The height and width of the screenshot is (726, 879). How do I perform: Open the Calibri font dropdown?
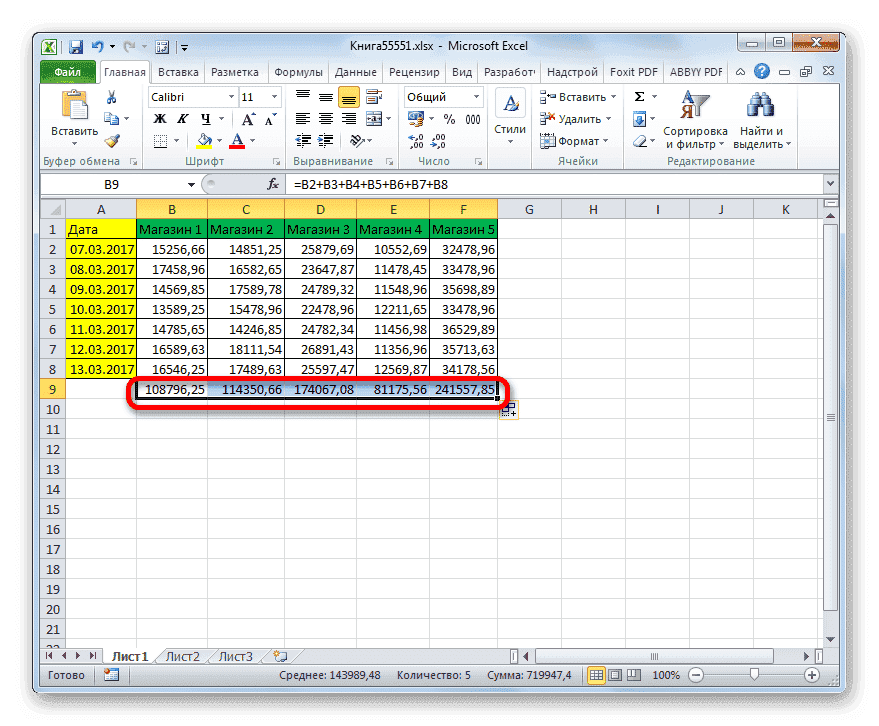[231, 96]
